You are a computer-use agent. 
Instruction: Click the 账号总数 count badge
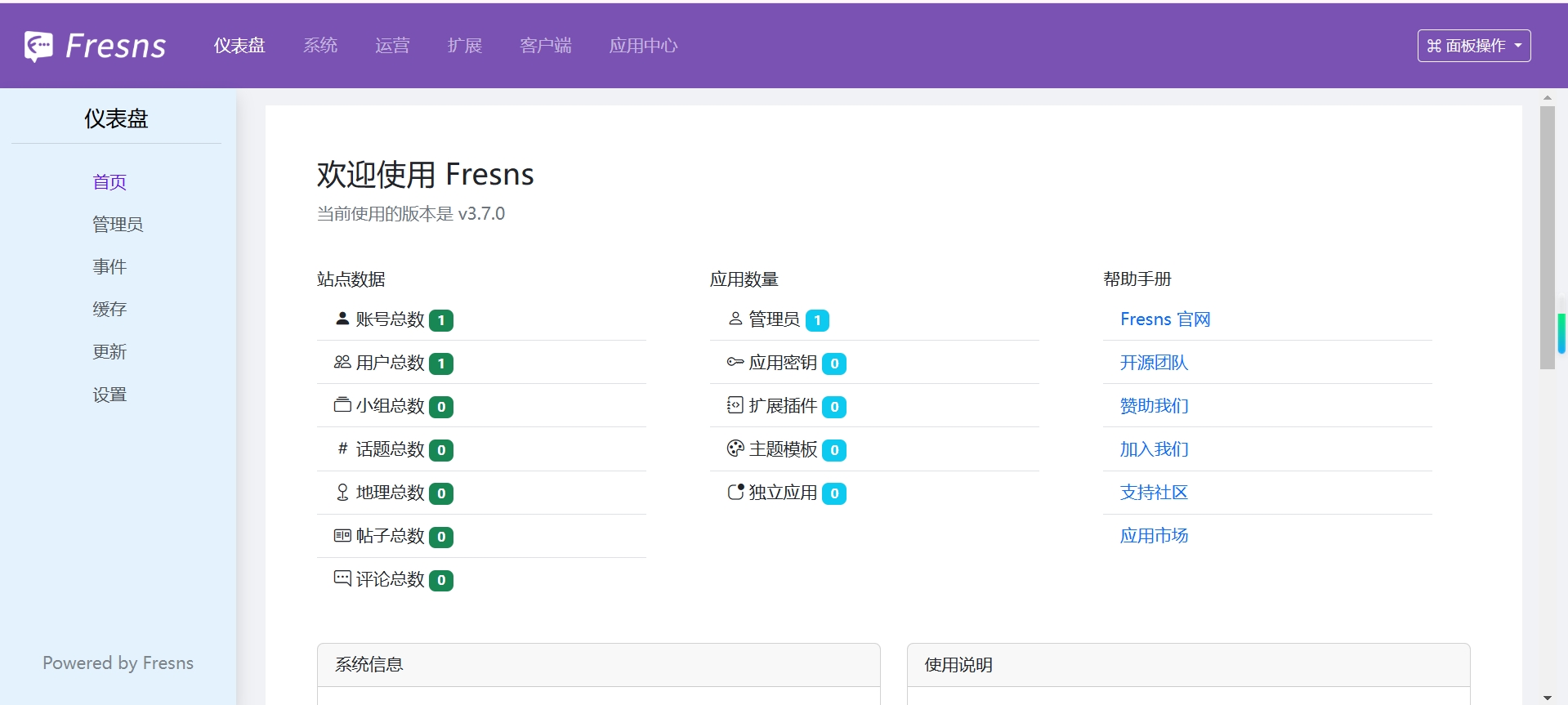(x=441, y=320)
